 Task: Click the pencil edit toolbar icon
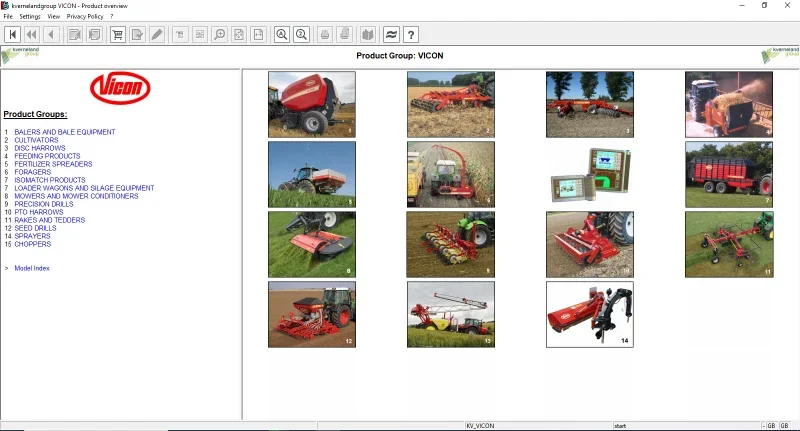click(157, 35)
